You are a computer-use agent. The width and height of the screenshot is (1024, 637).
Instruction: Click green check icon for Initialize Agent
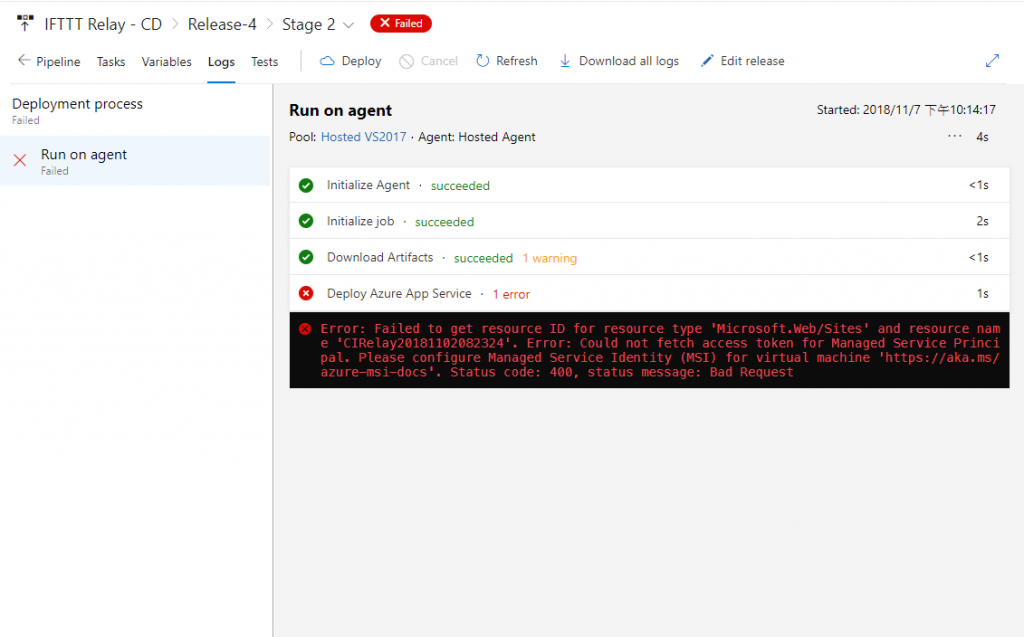(306, 186)
